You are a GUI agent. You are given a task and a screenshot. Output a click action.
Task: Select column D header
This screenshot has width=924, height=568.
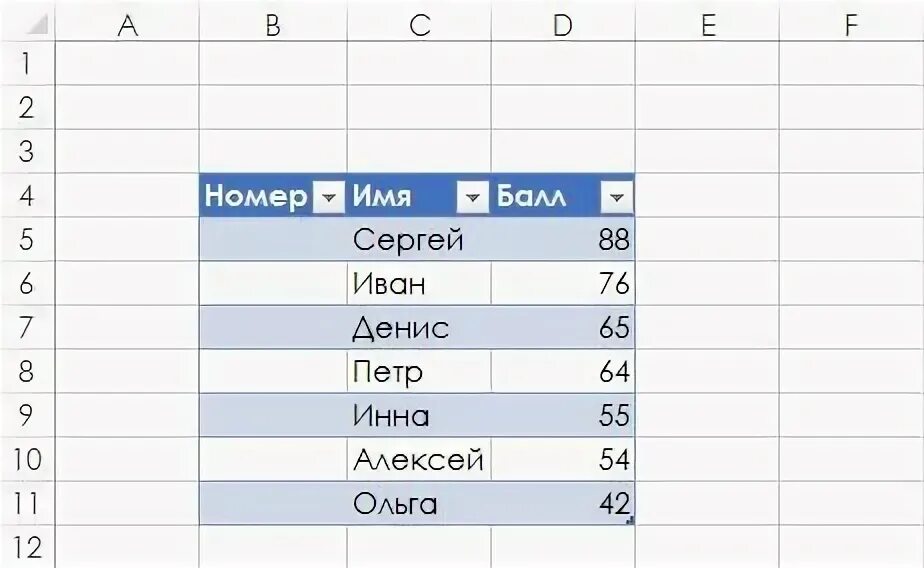[563, 25]
